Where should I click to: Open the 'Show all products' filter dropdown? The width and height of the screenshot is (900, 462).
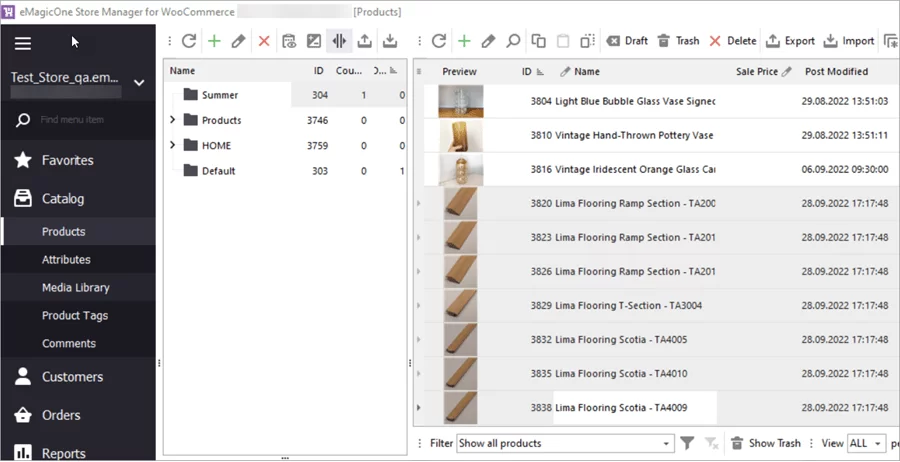565,443
